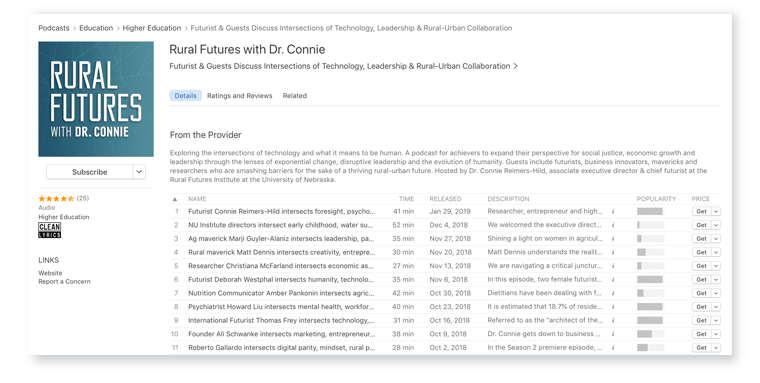Go to Higher Education breadcrumb
The height and width of the screenshot is (383, 760).
point(152,28)
